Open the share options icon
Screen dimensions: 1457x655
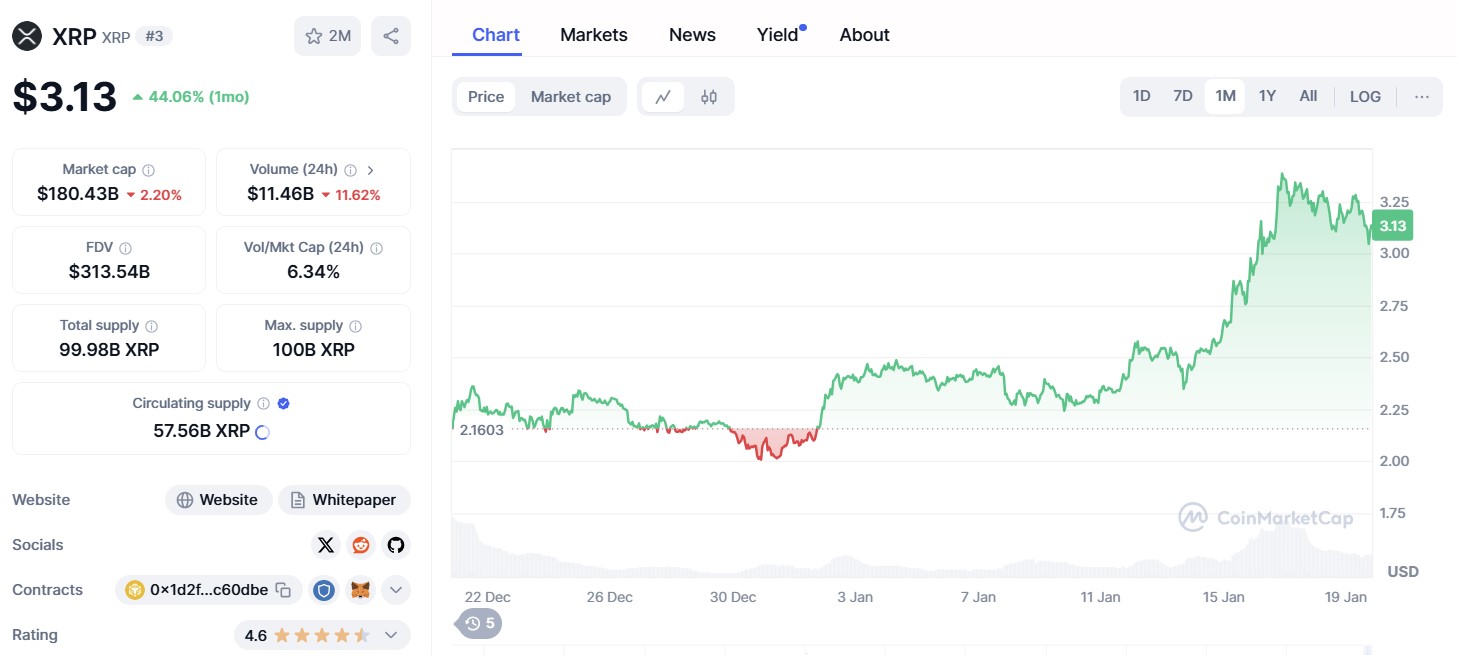pos(391,37)
